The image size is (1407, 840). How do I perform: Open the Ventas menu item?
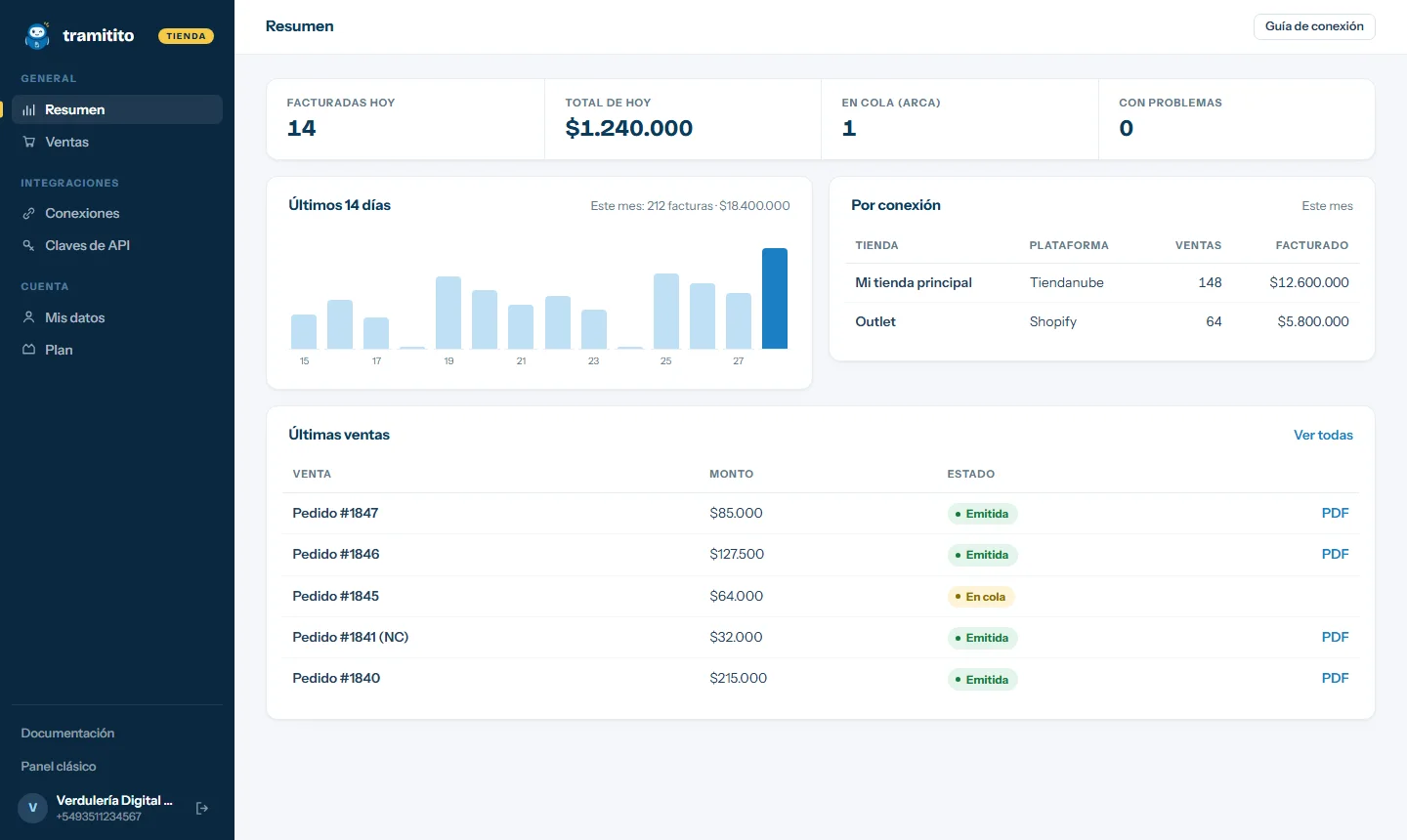pos(117,143)
